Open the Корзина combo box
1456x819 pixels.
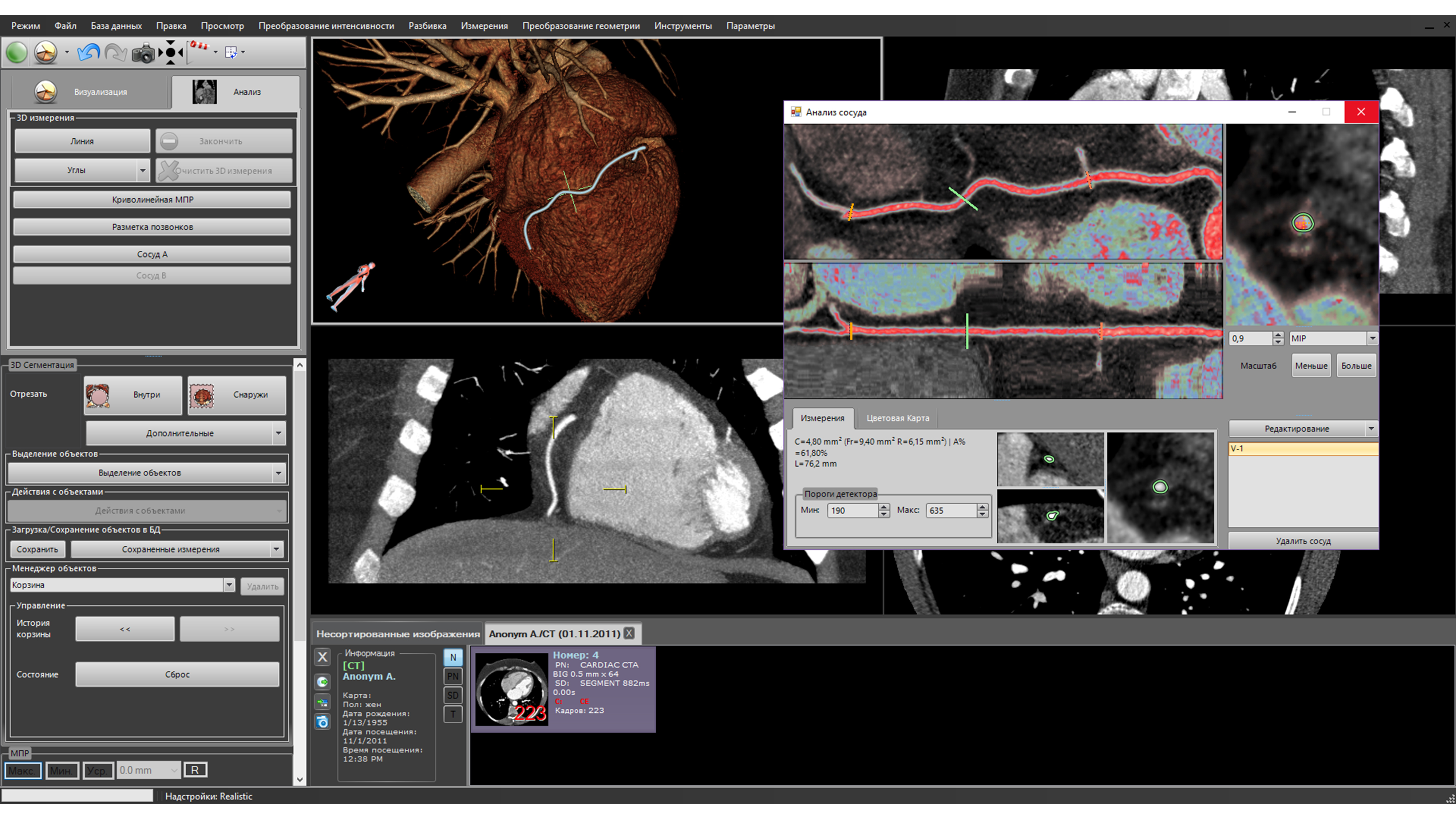[x=122, y=585]
